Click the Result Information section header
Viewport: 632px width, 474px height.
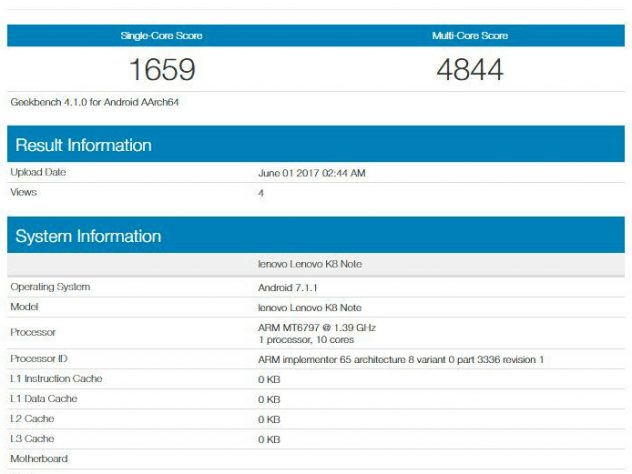[x=84, y=145]
